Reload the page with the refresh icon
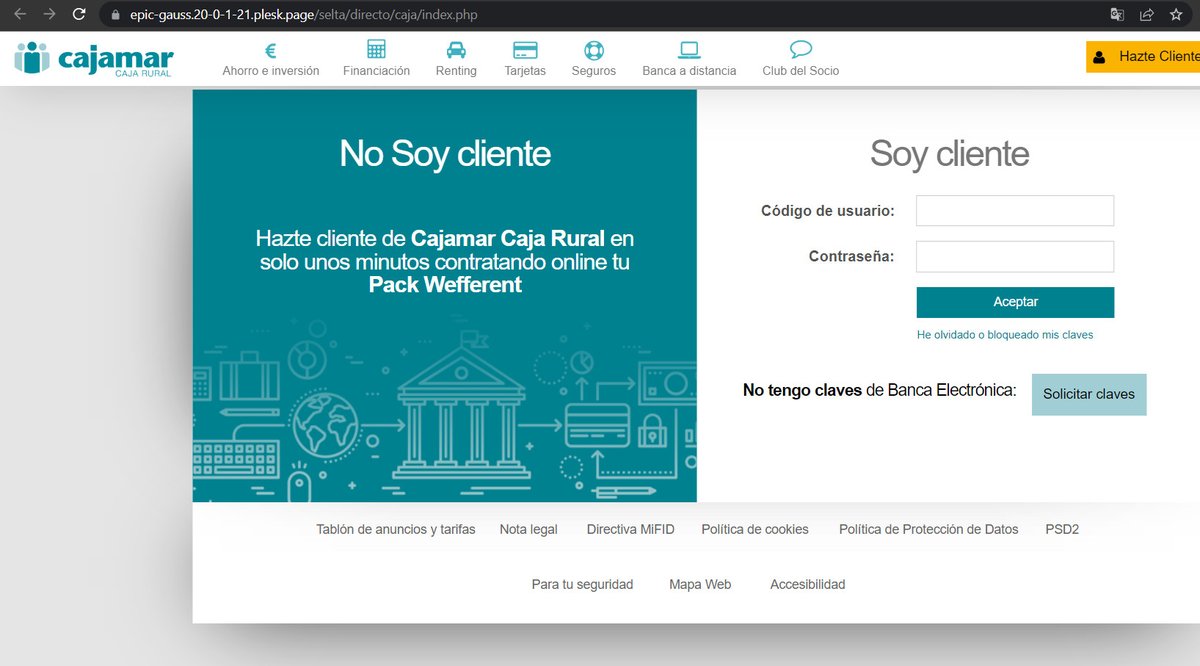Screen dimensions: 1200x666 tap(79, 15)
